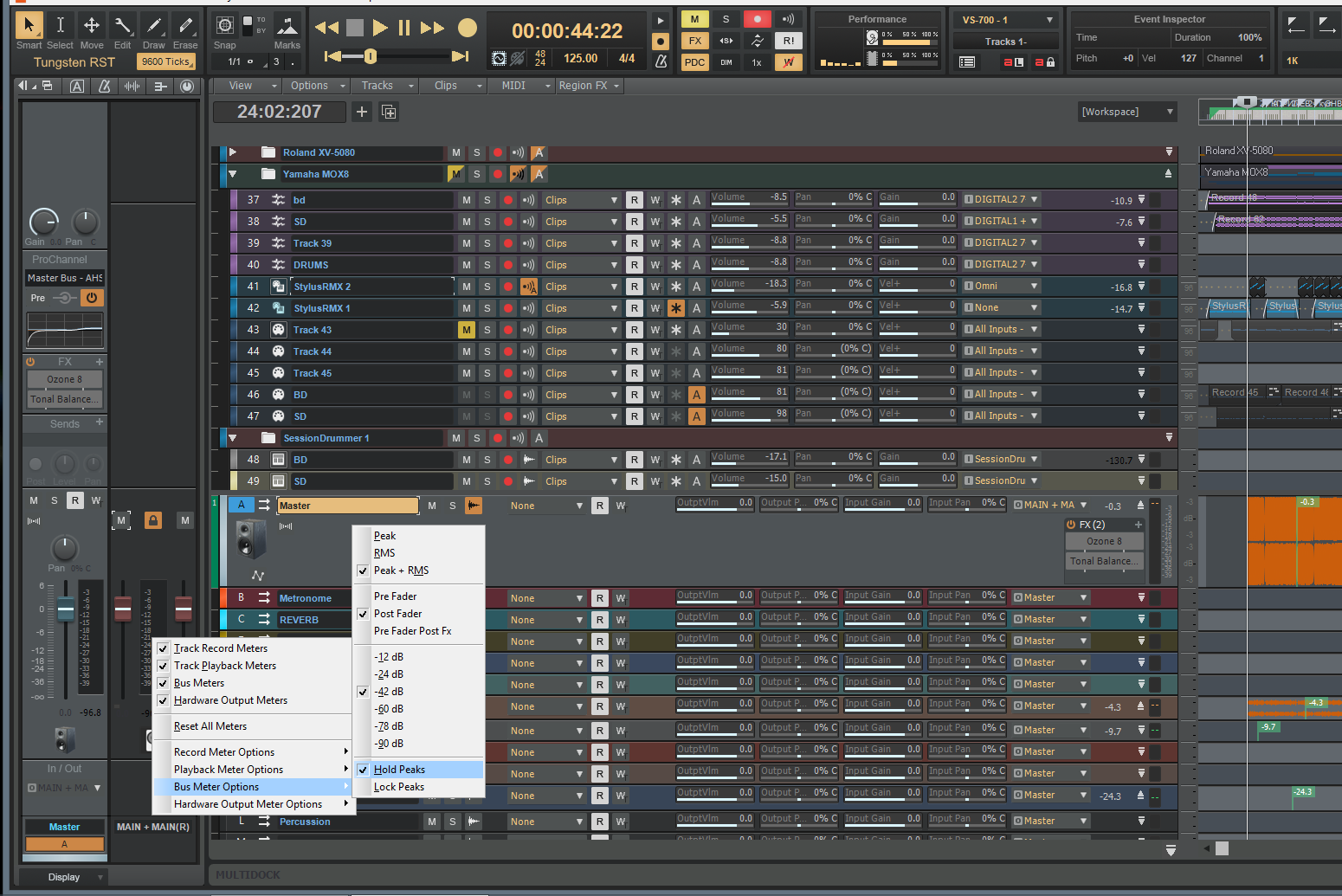Open the Master bus output dropdown MAIN + MA
1342x896 pixels.
click(x=1050, y=505)
